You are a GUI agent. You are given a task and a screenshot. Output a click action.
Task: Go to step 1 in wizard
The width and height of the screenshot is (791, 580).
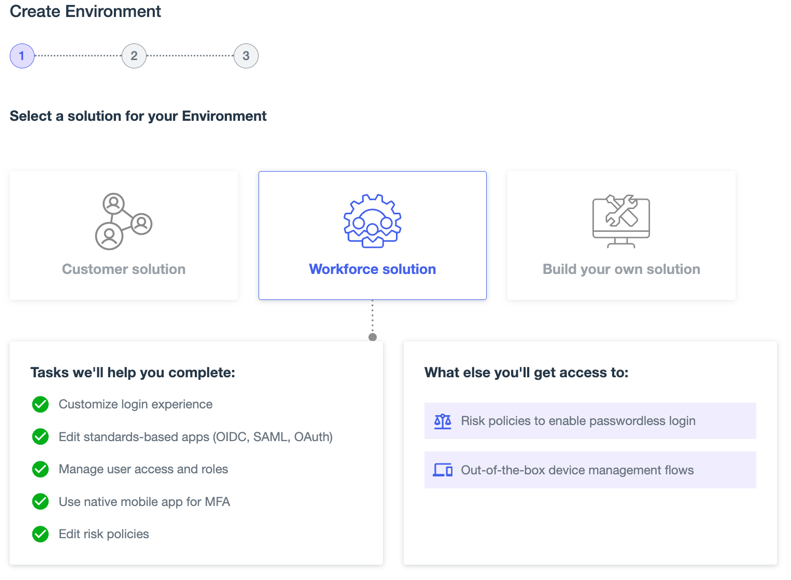[22, 56]
